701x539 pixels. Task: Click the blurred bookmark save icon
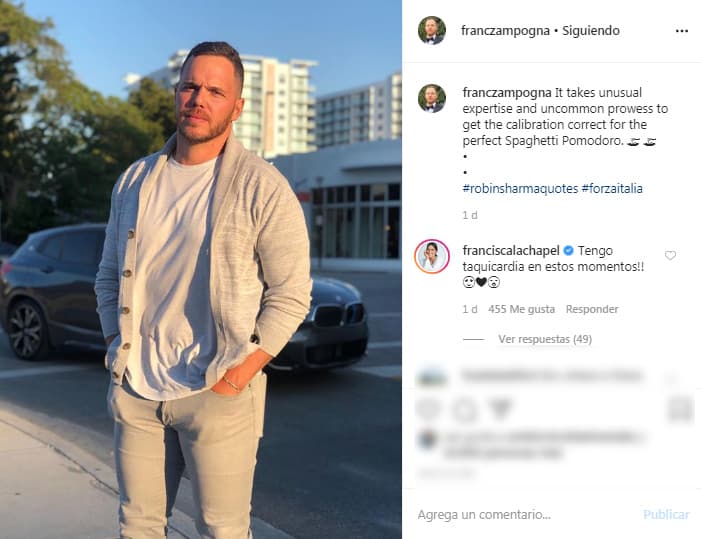click(x=680, y=409)
